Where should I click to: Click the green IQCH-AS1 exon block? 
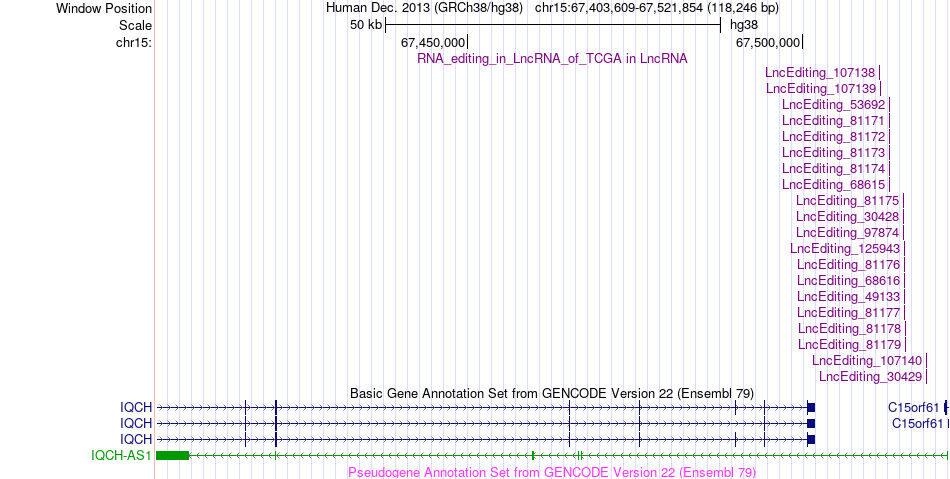(x=173, y=455)
